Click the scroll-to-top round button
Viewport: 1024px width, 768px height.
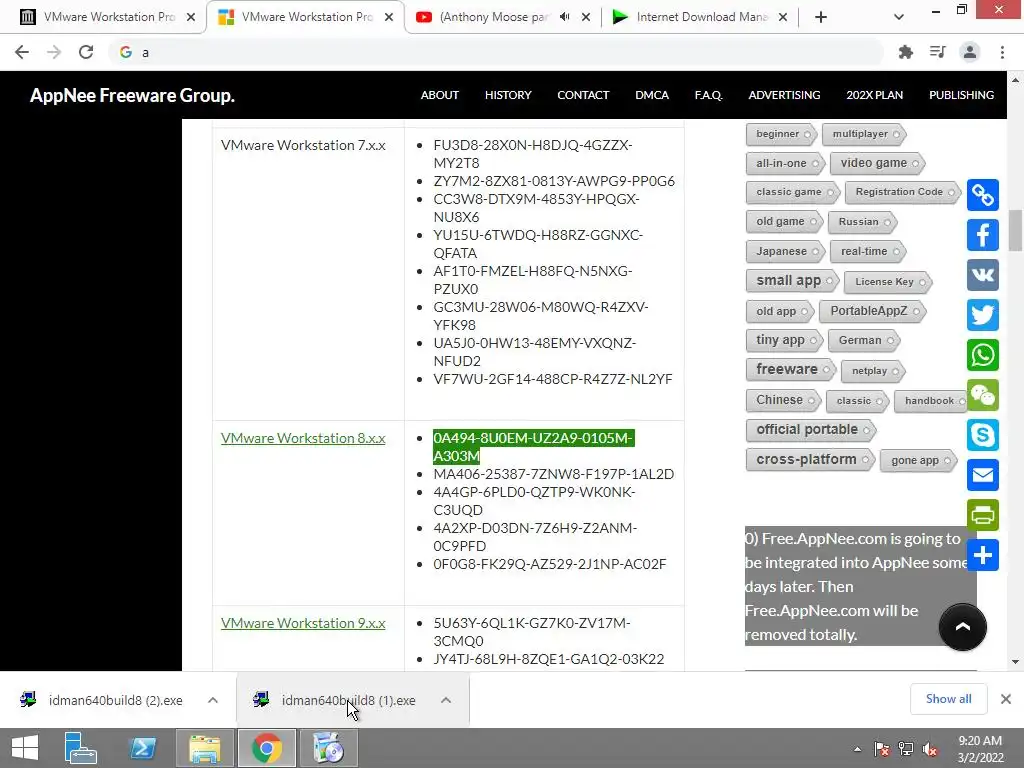point(962,627)
